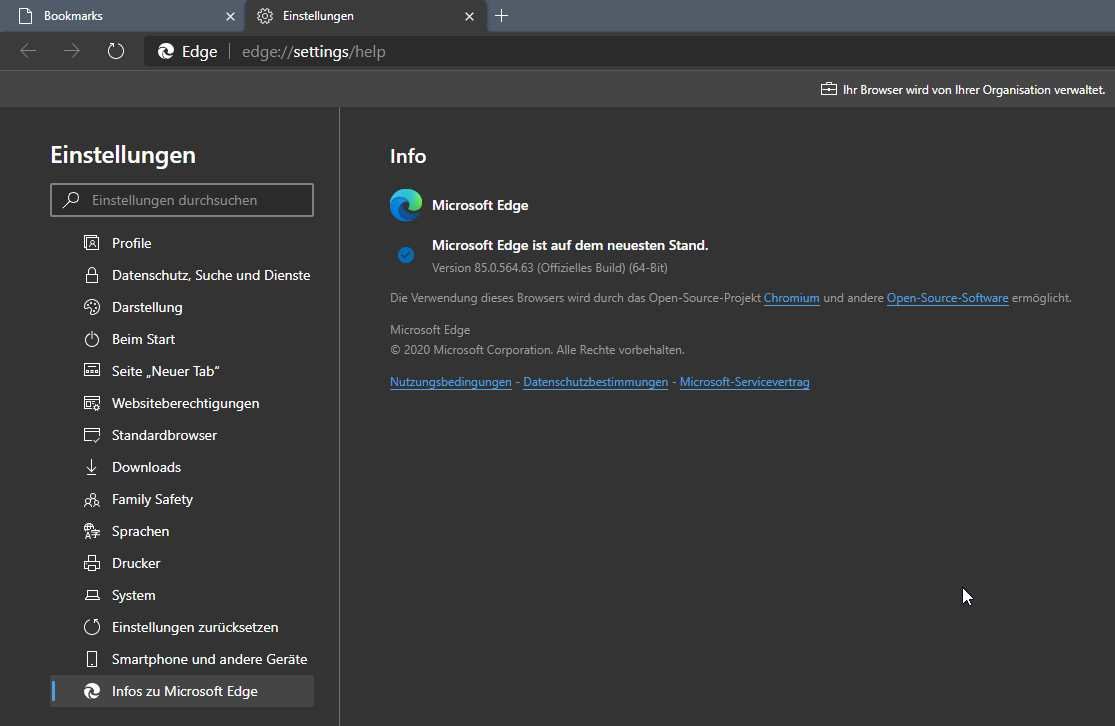Click the lock icon for Datenschutz
Screen dimensions: 1115x726
[92, 275]
